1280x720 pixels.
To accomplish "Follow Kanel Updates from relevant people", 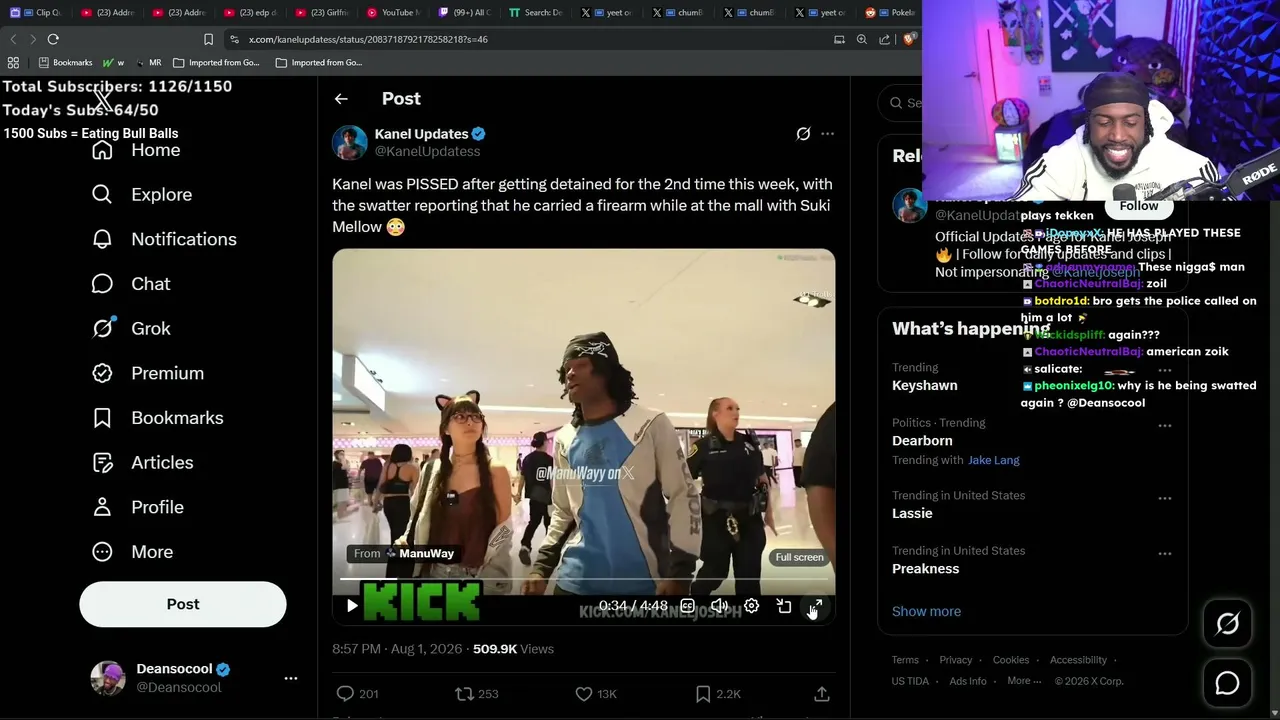I will click(x=1139, y=206).
